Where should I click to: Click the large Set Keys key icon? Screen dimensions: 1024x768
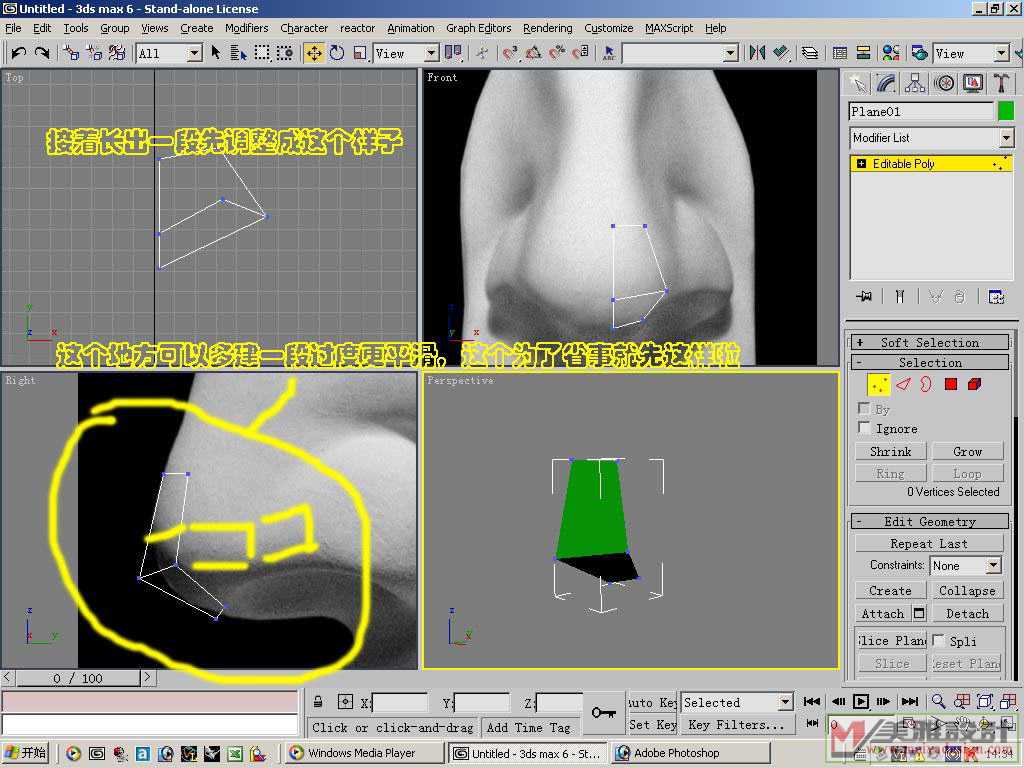[603, 712]
